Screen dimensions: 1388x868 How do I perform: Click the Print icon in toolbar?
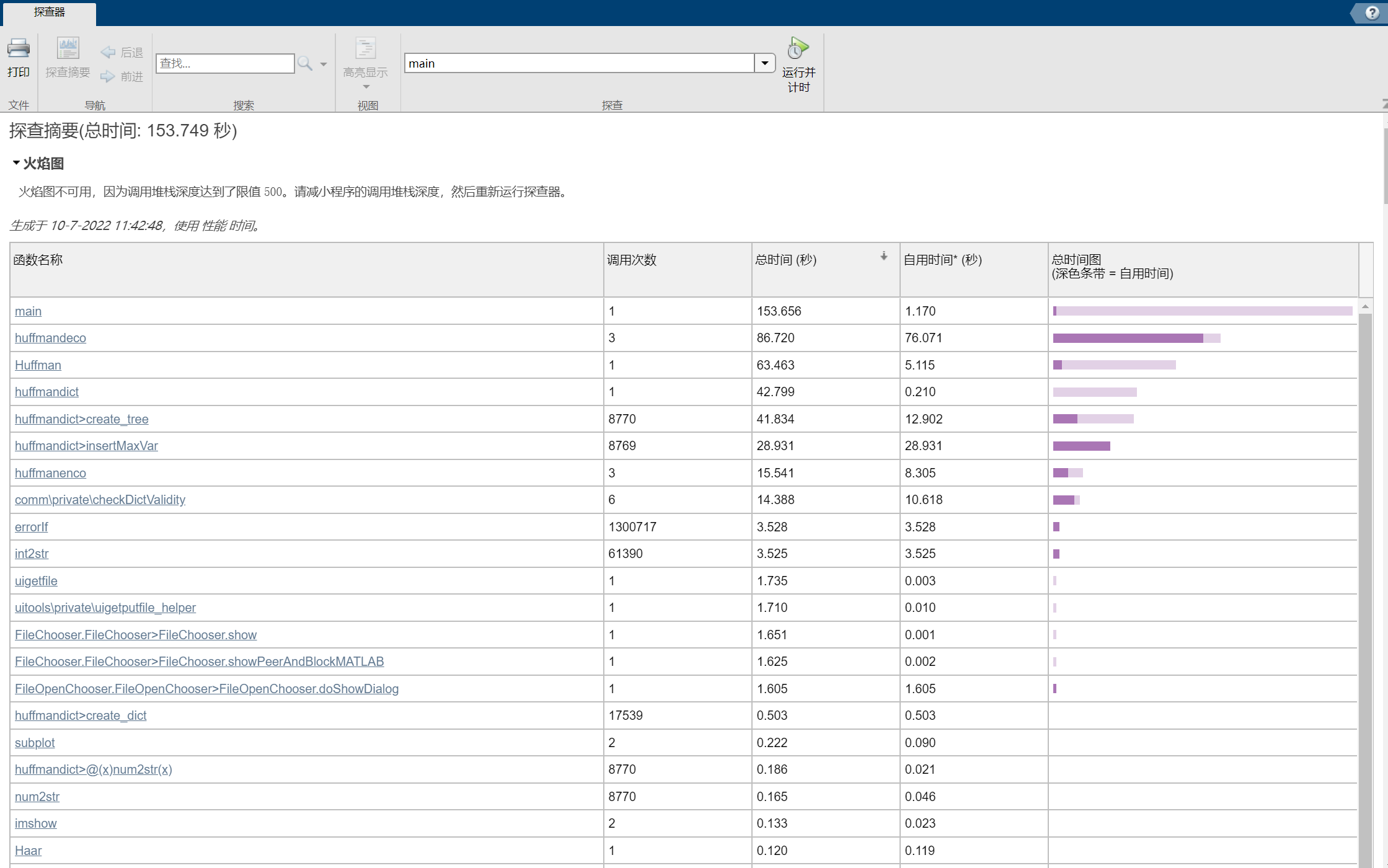18,49
